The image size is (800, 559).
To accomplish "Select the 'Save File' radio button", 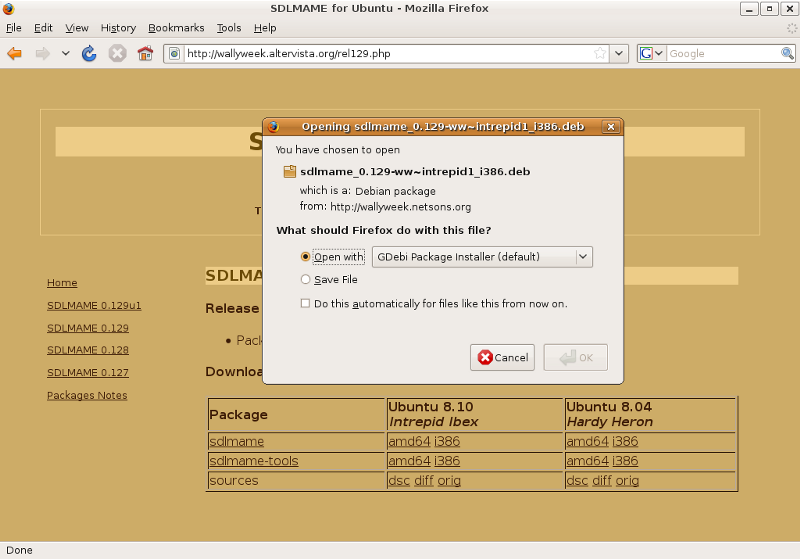I will pyautogui.click(x=306, y=280).
